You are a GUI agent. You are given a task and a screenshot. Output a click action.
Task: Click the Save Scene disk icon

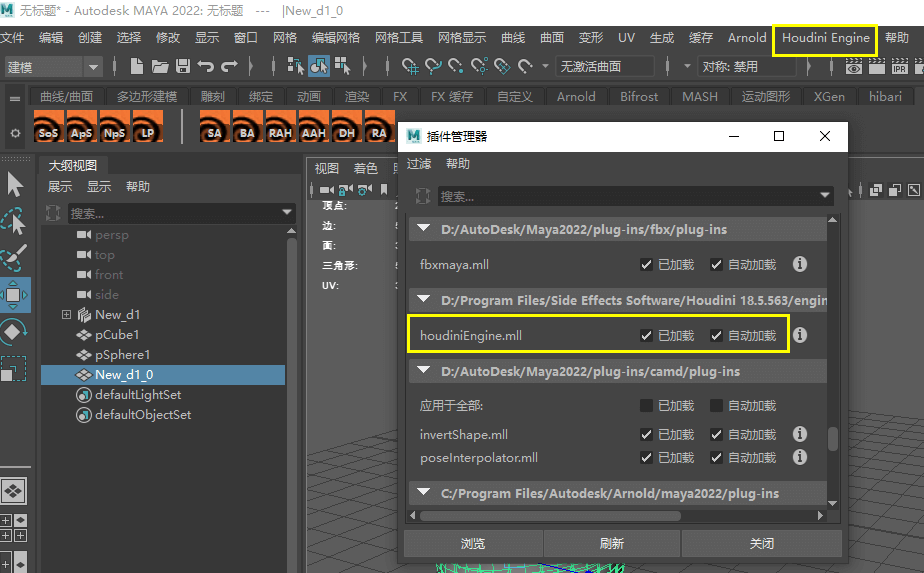[x=183, y=66]
